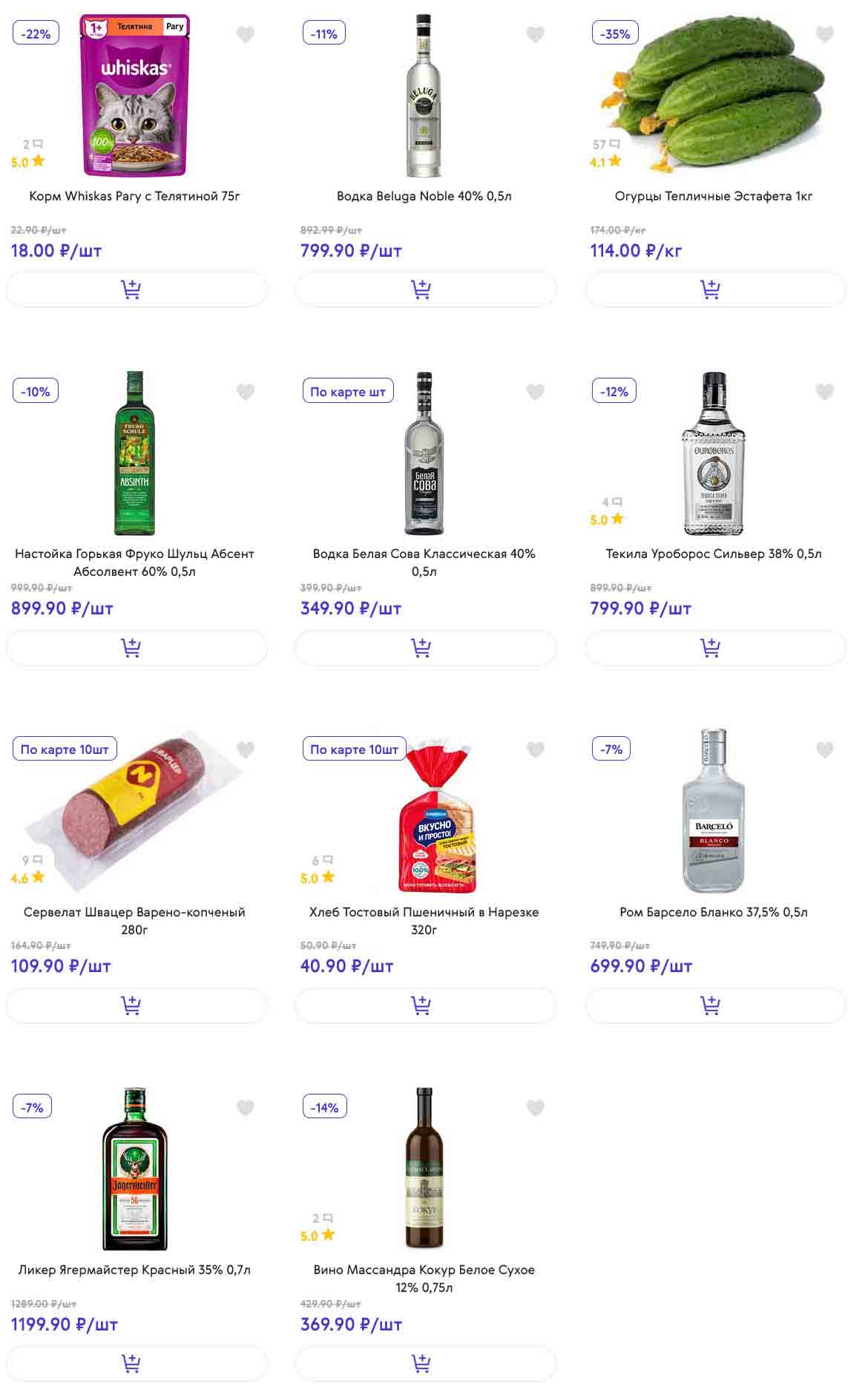
Task: Click the -35% discount badge on cucumbers
Action: click(615, 34)
